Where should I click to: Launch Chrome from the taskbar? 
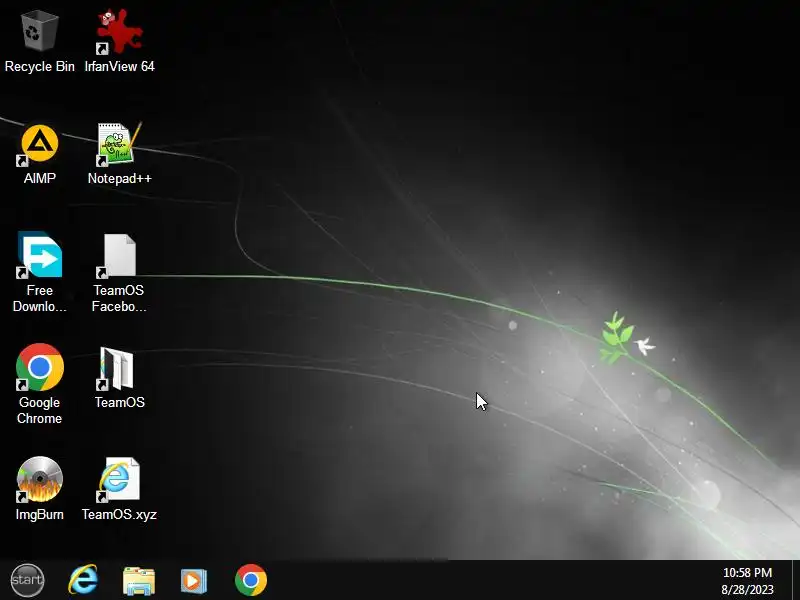click(x=251, y=580)
